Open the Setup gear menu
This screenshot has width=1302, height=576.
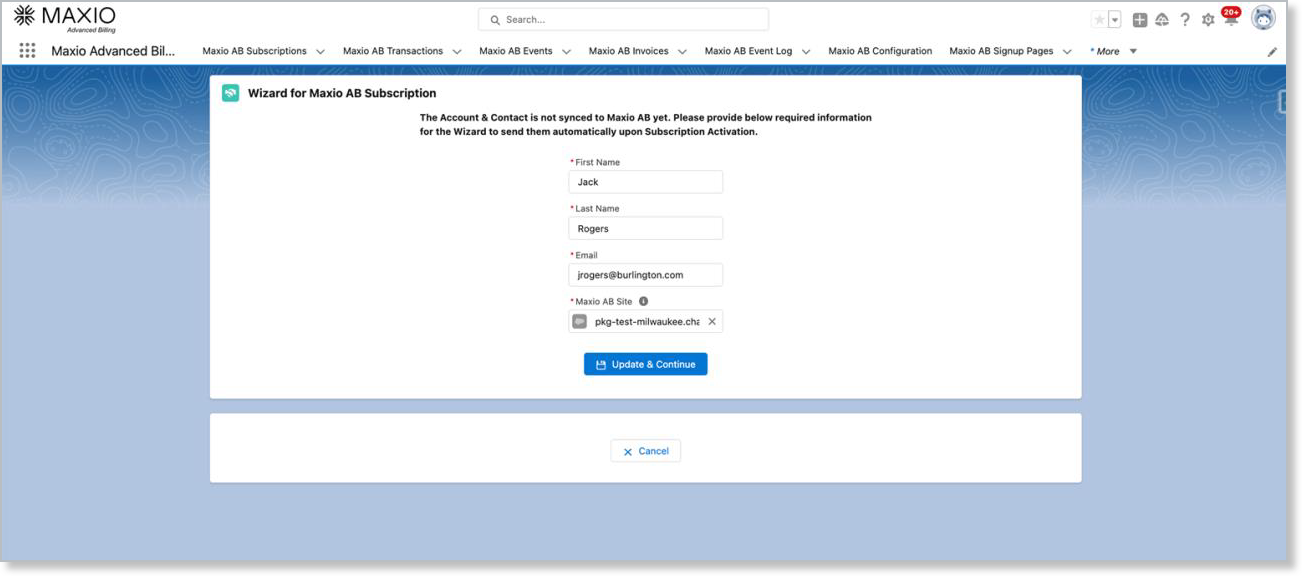[x=1208, y=20]
